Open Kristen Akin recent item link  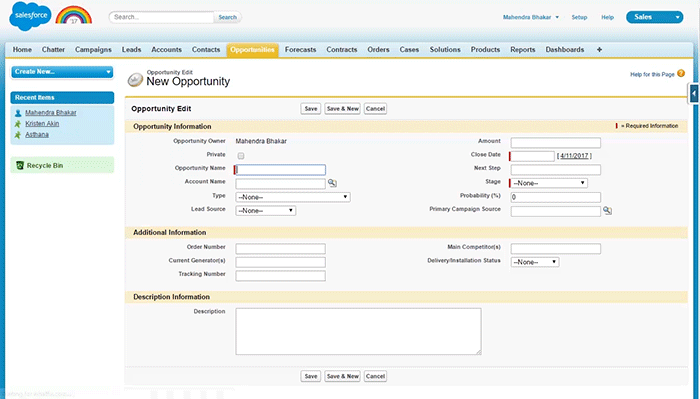tap(42, 124)
